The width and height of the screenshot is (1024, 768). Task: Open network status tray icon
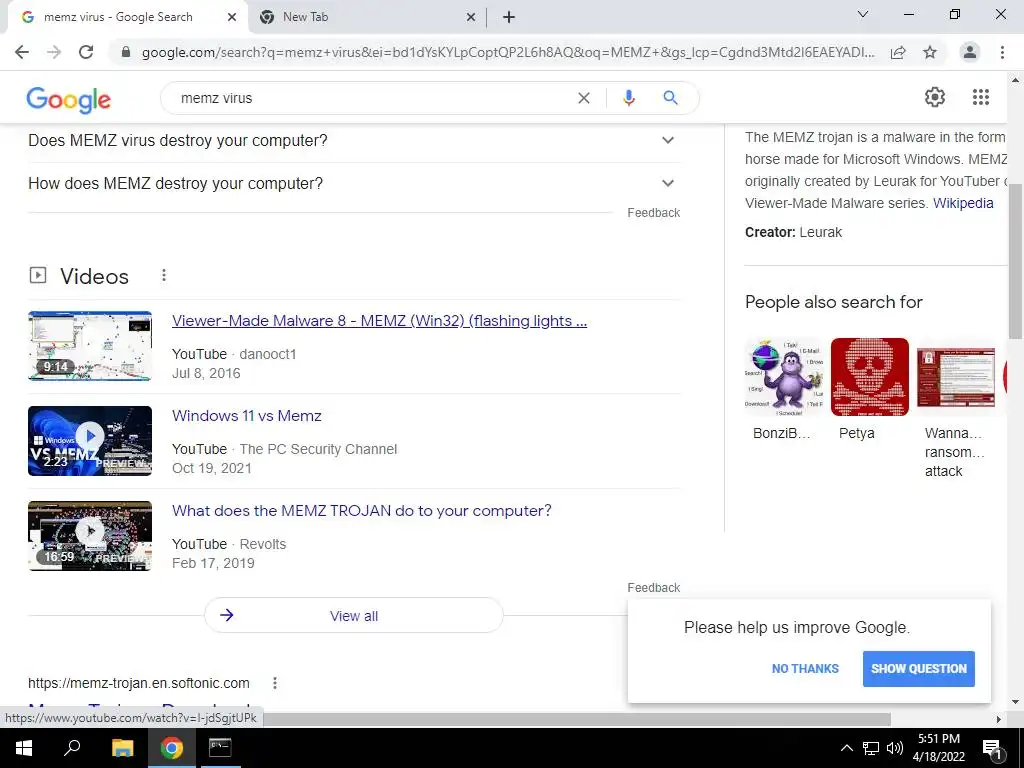click(871, 748)
